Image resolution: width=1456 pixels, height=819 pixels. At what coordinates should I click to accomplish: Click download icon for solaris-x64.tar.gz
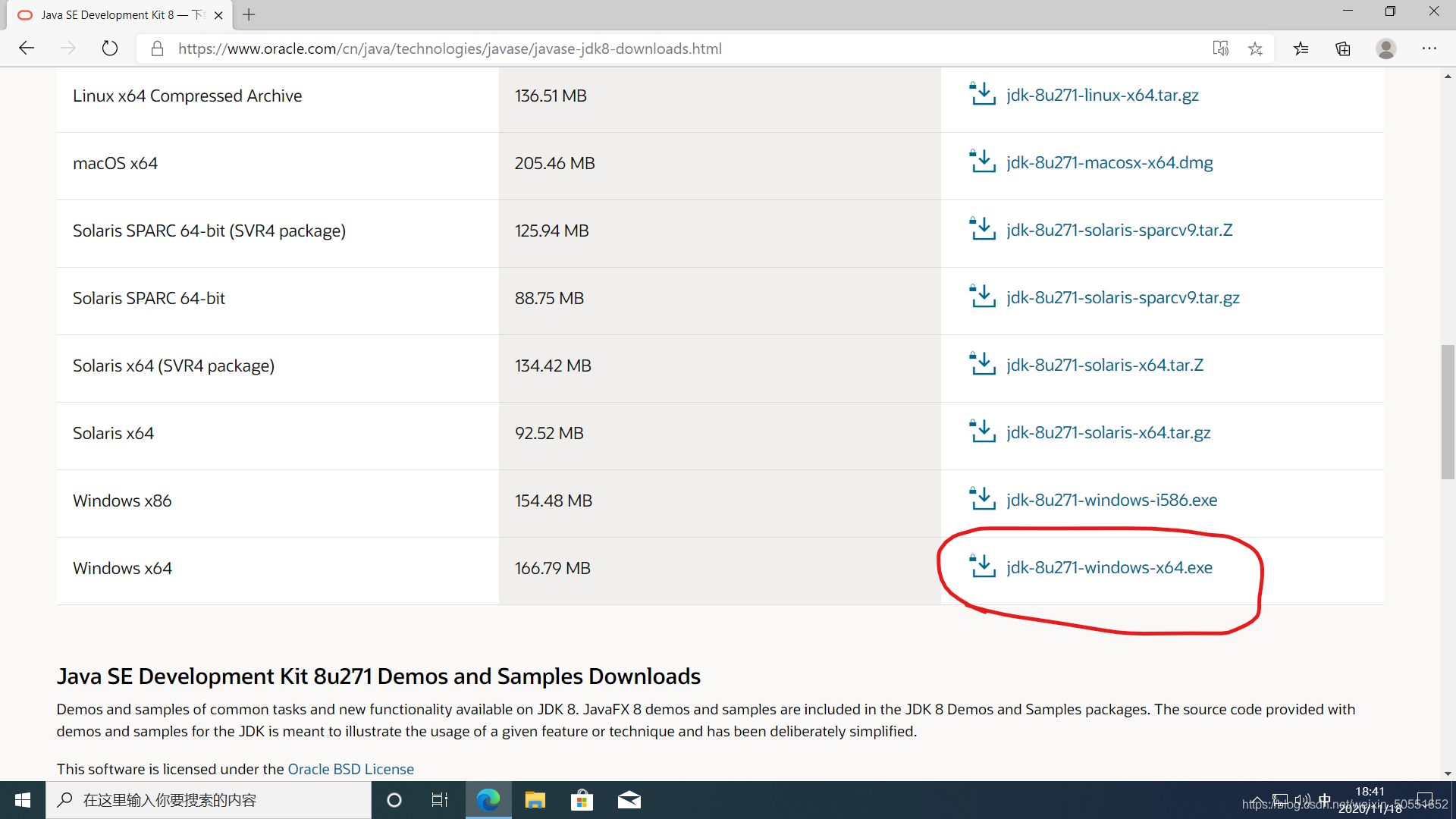[983, 431]
